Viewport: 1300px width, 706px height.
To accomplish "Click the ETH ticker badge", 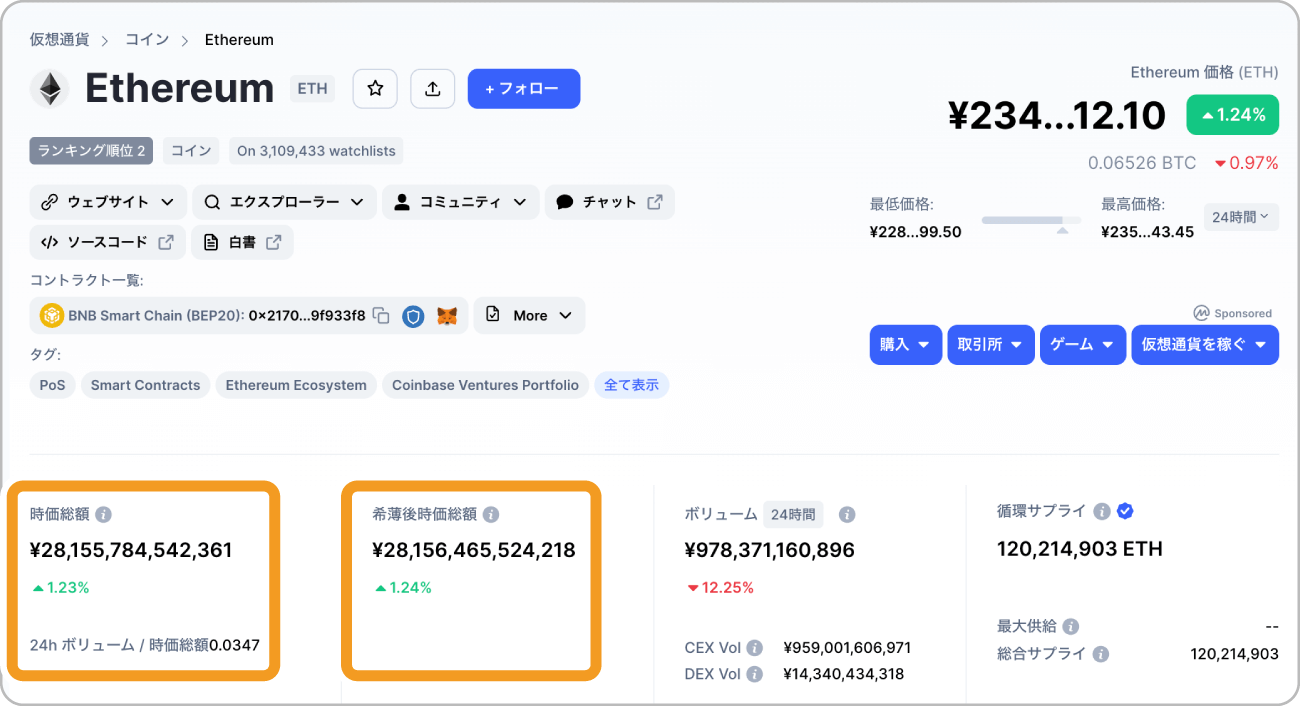I will tap(312, 89).
